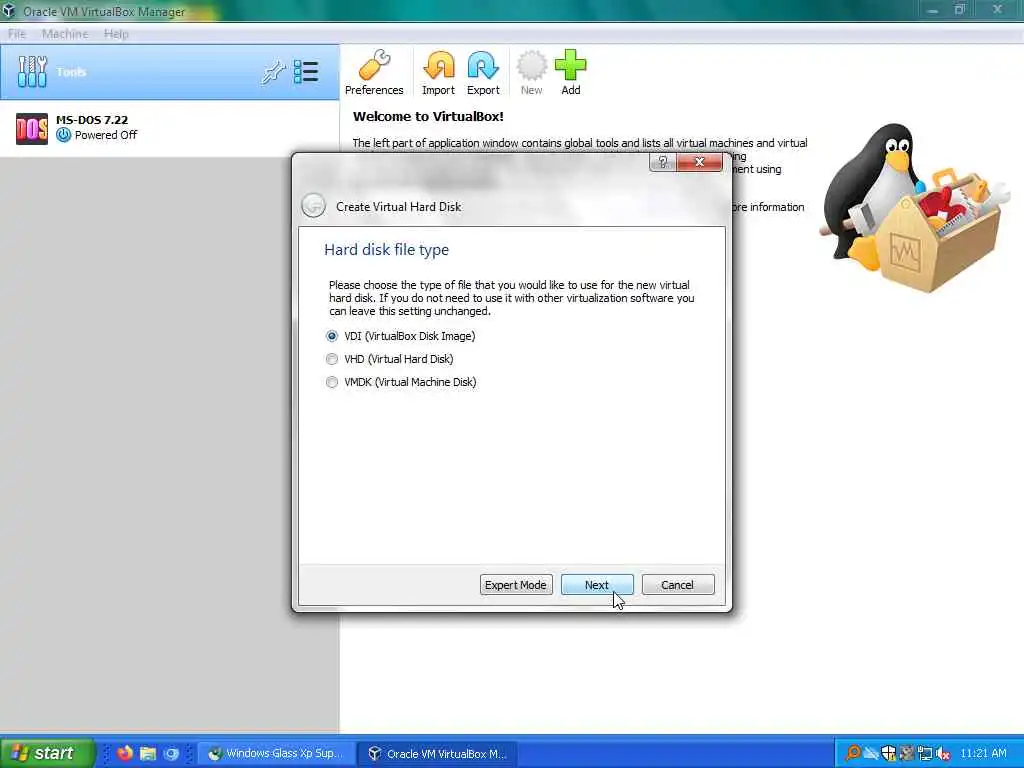1024x768 pixels.
Task: Open the Machine menu
Action: [x=65, y=34]
